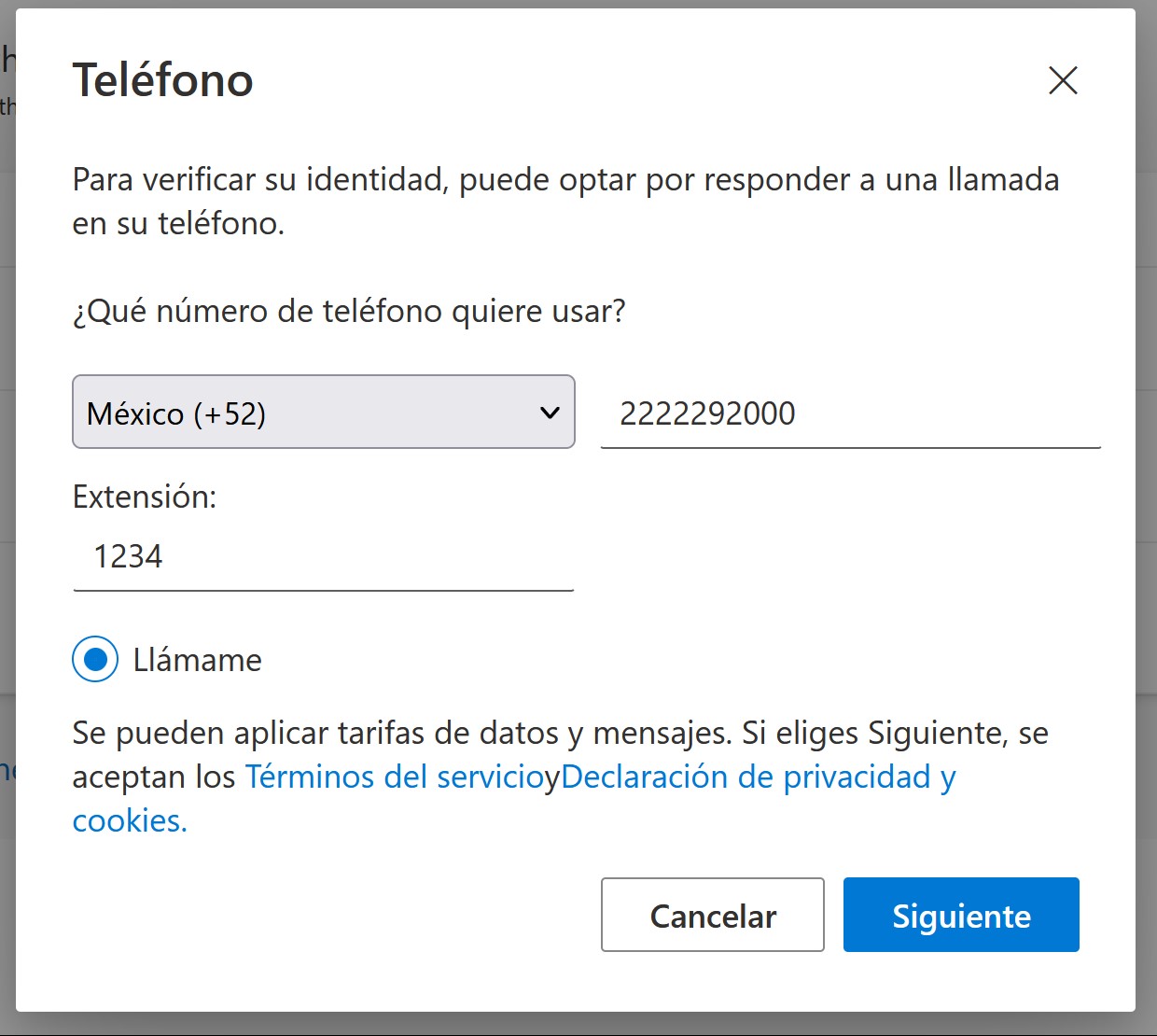The height and width of the screenshot is (1036, 1157).
Task: Click the Teléfono dialog heading
Action: [163, 80]
